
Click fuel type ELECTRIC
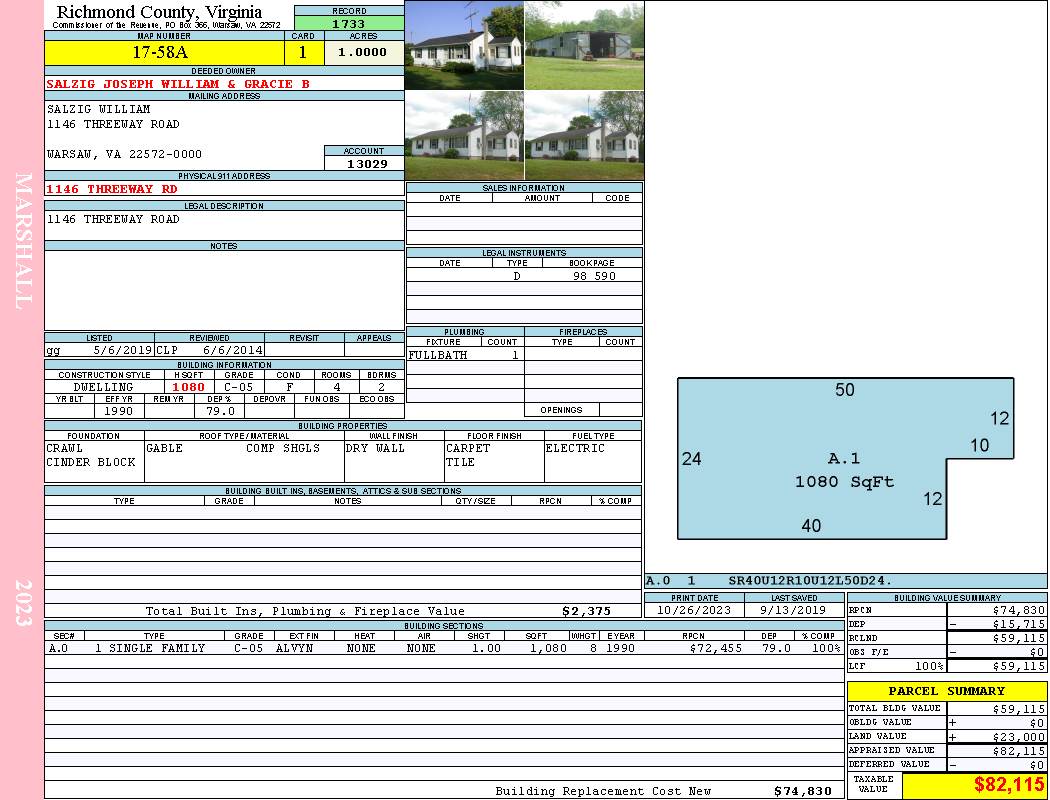coord(575,448)
